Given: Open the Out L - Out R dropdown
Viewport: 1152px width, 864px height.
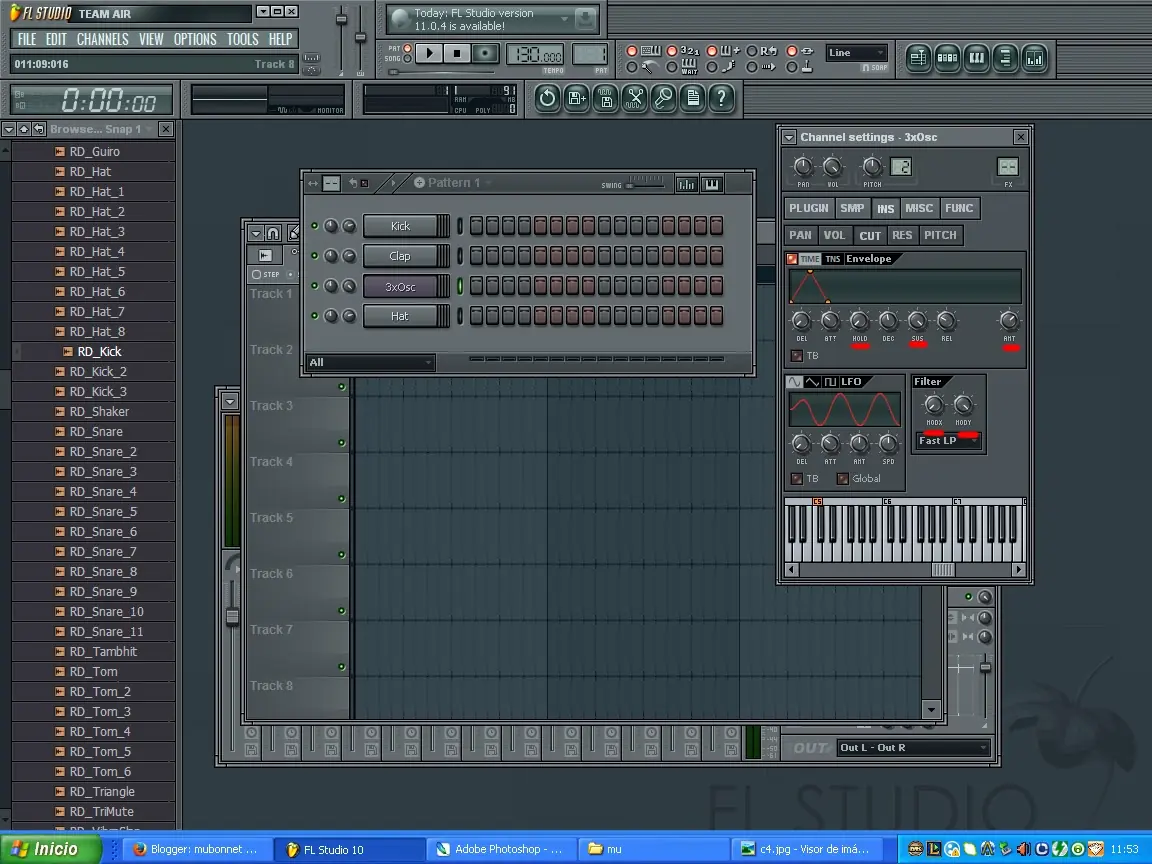Looking at the screenshot, I should pyautogui.click(x=914, y=748).
